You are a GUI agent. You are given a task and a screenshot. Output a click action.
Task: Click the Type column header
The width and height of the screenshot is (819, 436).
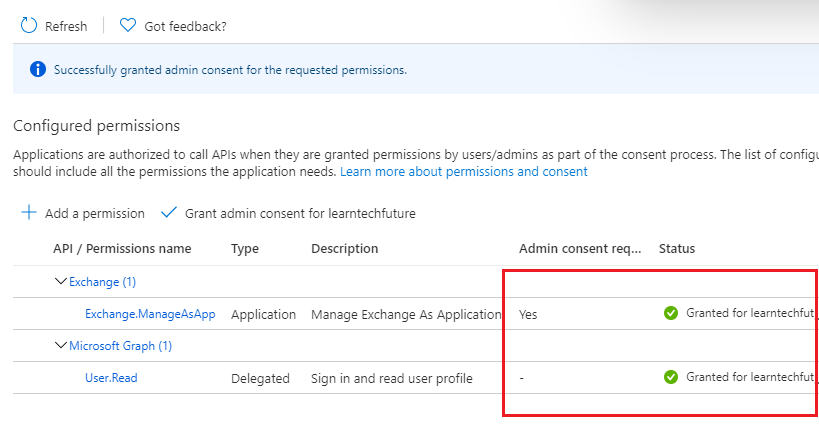click(245, 248)
